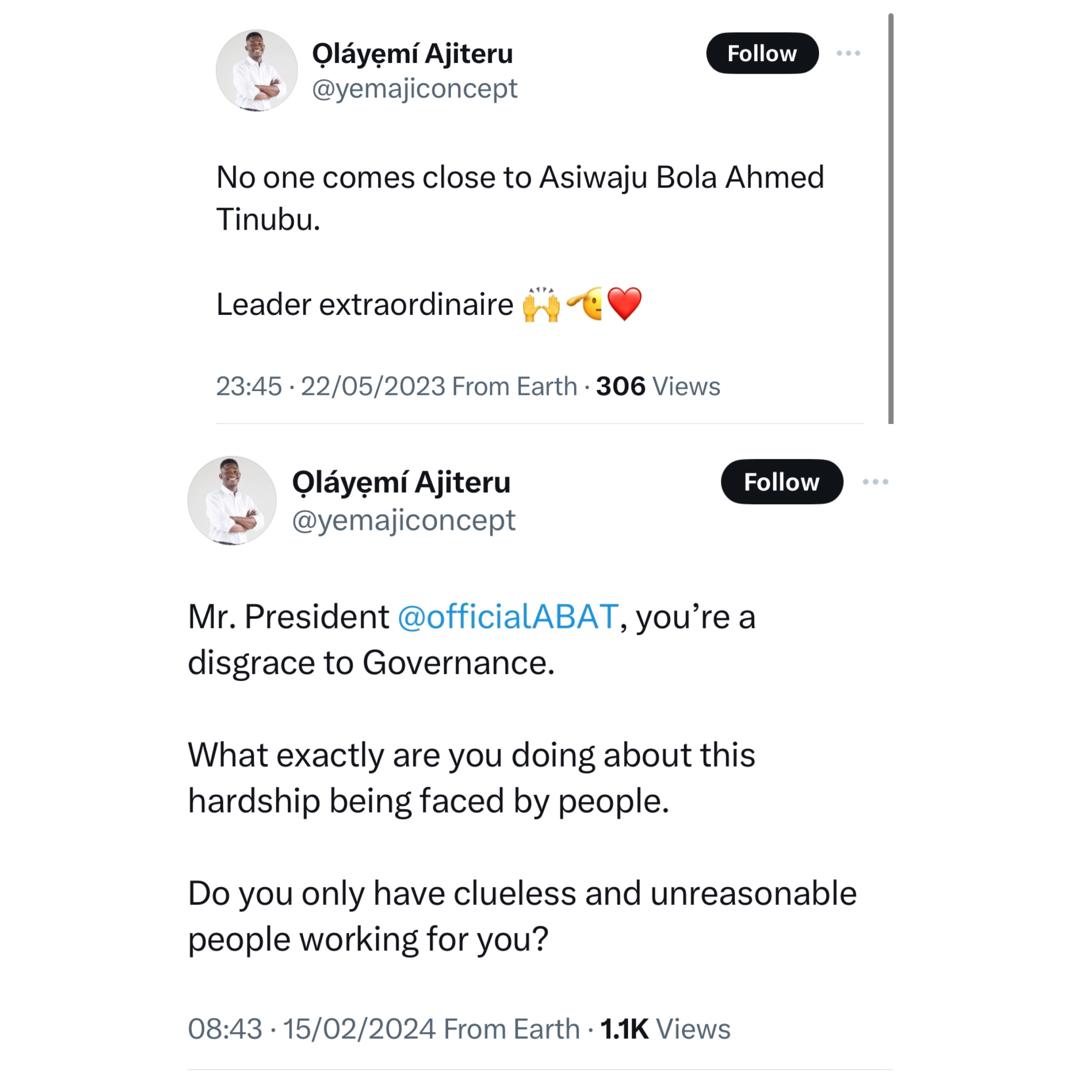This screenshot has width=1080, height=1080.
Task: Open the @yemajiconcept handle on the bottom tweet
Action: pyautogui.click(x=403, y=520)
